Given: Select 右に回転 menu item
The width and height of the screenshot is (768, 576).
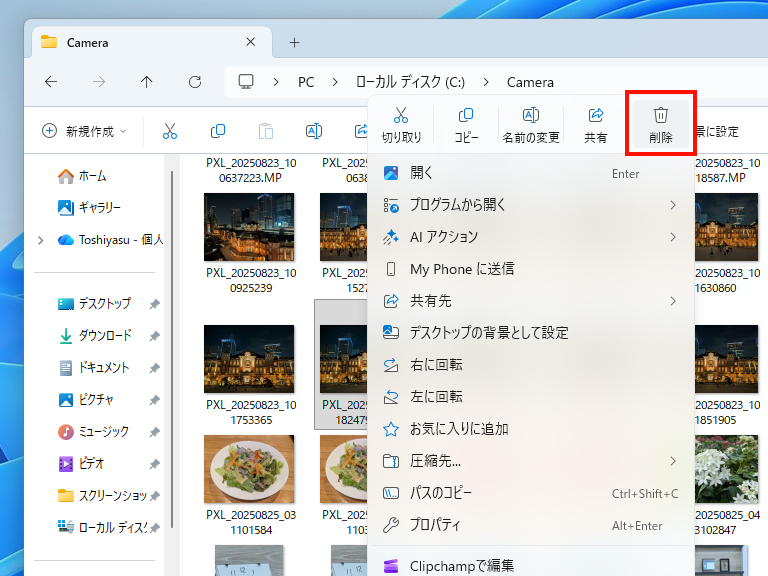Looking at the screenshot, I should 531,365.
